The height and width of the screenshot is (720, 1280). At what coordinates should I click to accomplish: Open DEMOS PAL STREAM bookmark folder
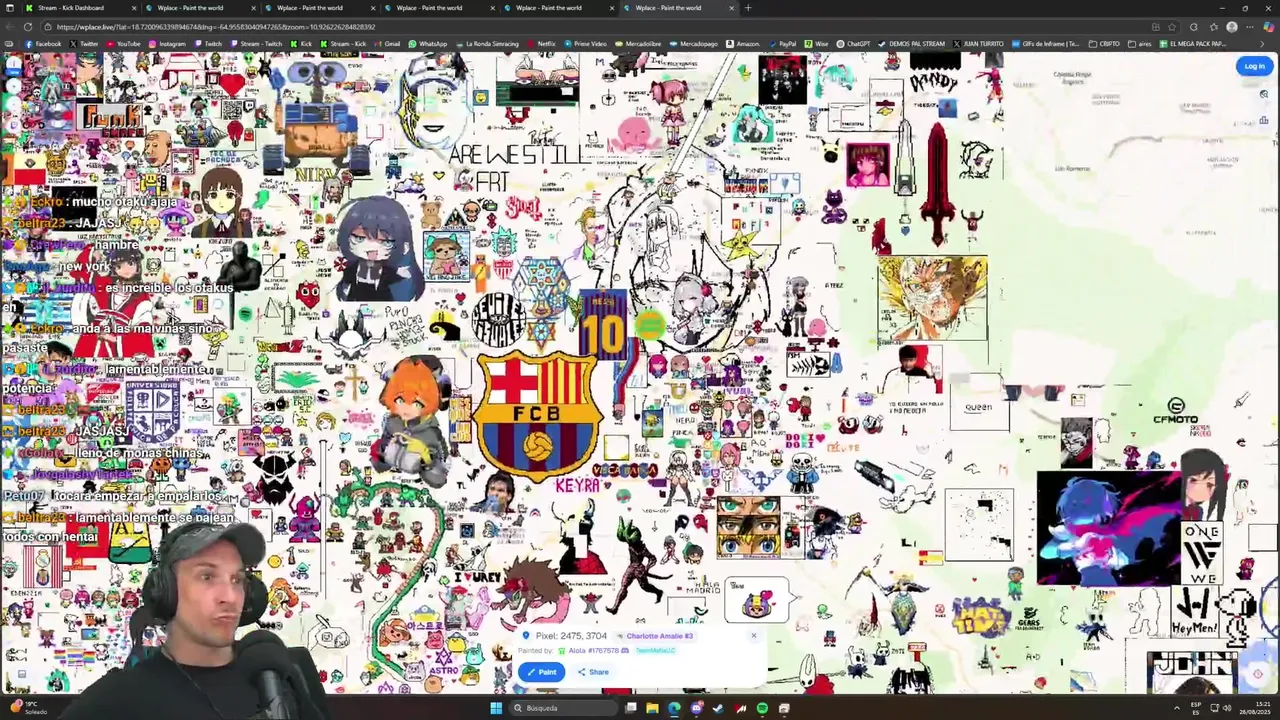pyautogui.click(x=912, y=44)
